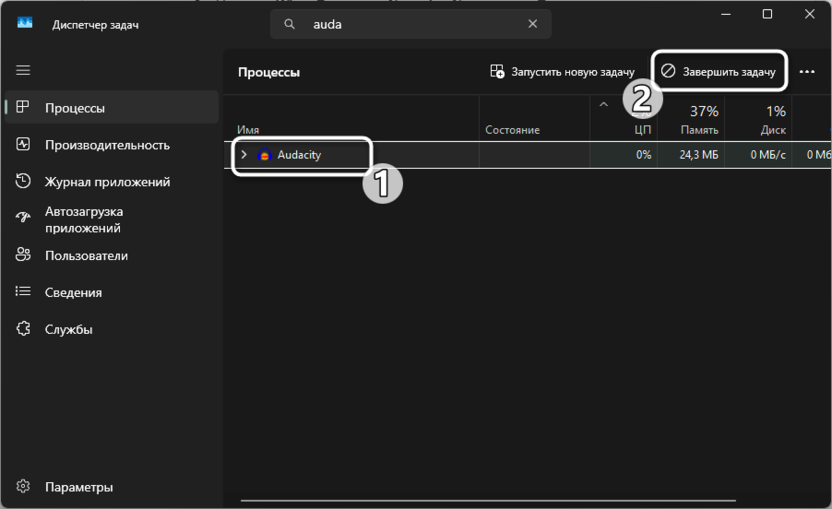Screen dimensions: 832x509
Task: Open the Журнал приложений history icon
Action: point(23,182)
